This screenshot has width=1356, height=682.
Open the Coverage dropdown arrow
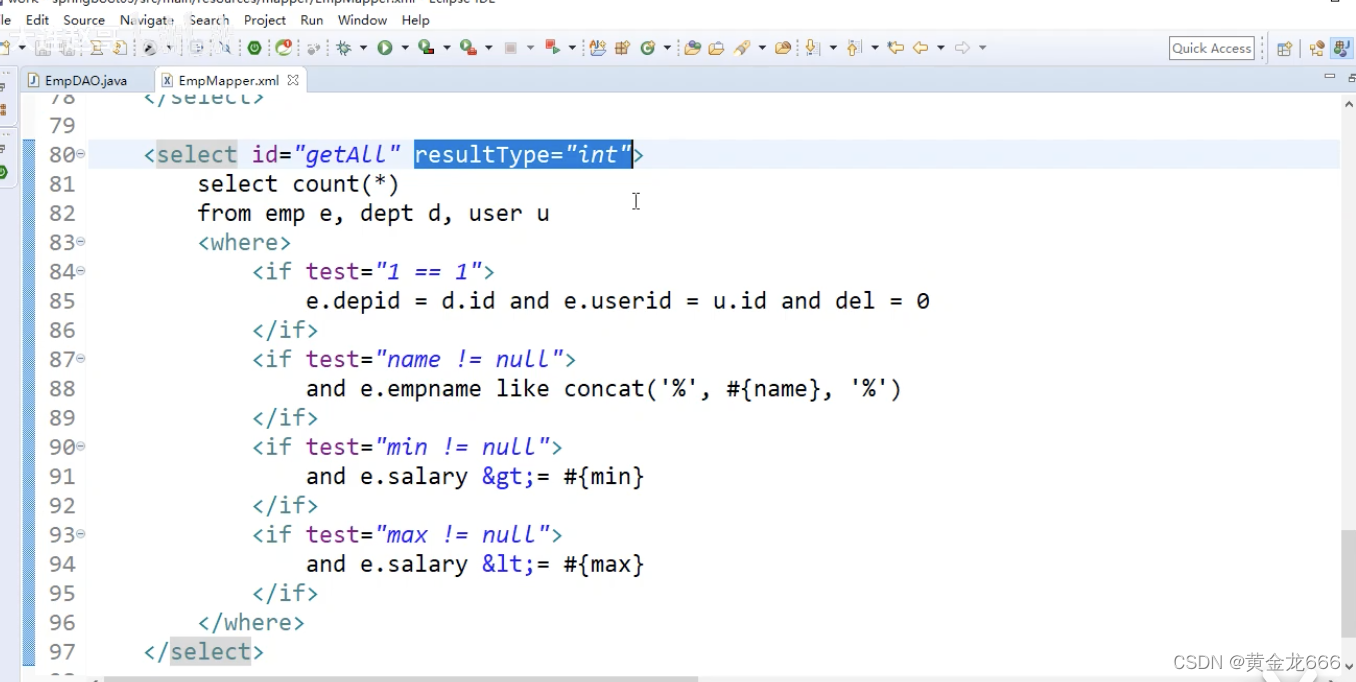(445, 48)
